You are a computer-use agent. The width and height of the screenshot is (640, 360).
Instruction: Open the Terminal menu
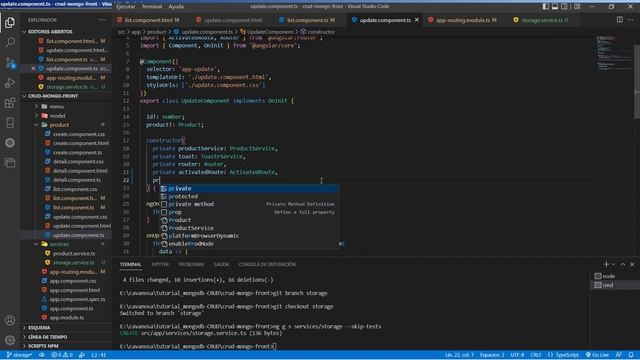click(152, 7)
